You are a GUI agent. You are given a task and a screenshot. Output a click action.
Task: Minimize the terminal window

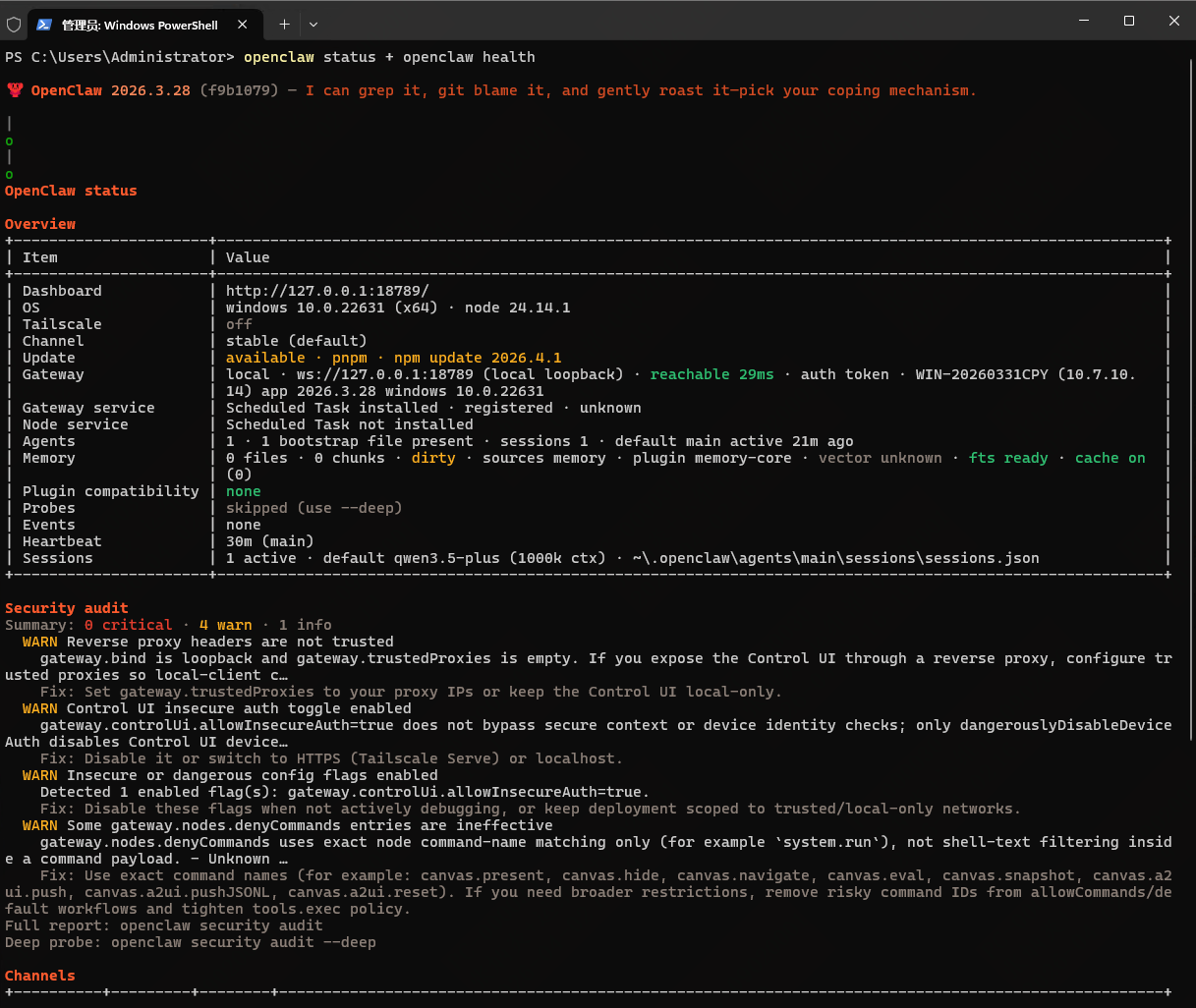(1084, 21)
